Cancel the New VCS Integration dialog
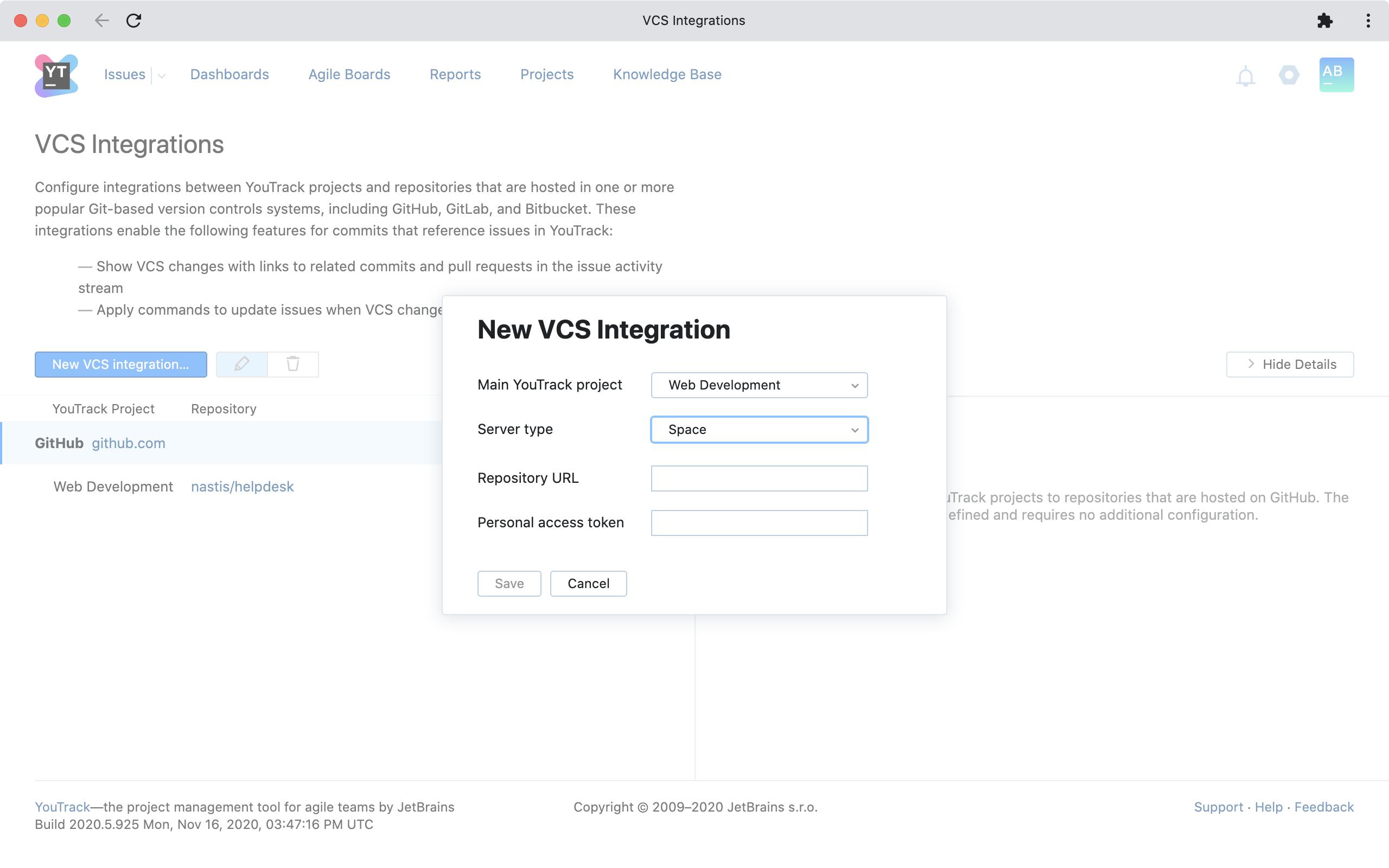This screenshot has height=868, width=1389. (x=588, y=583)
